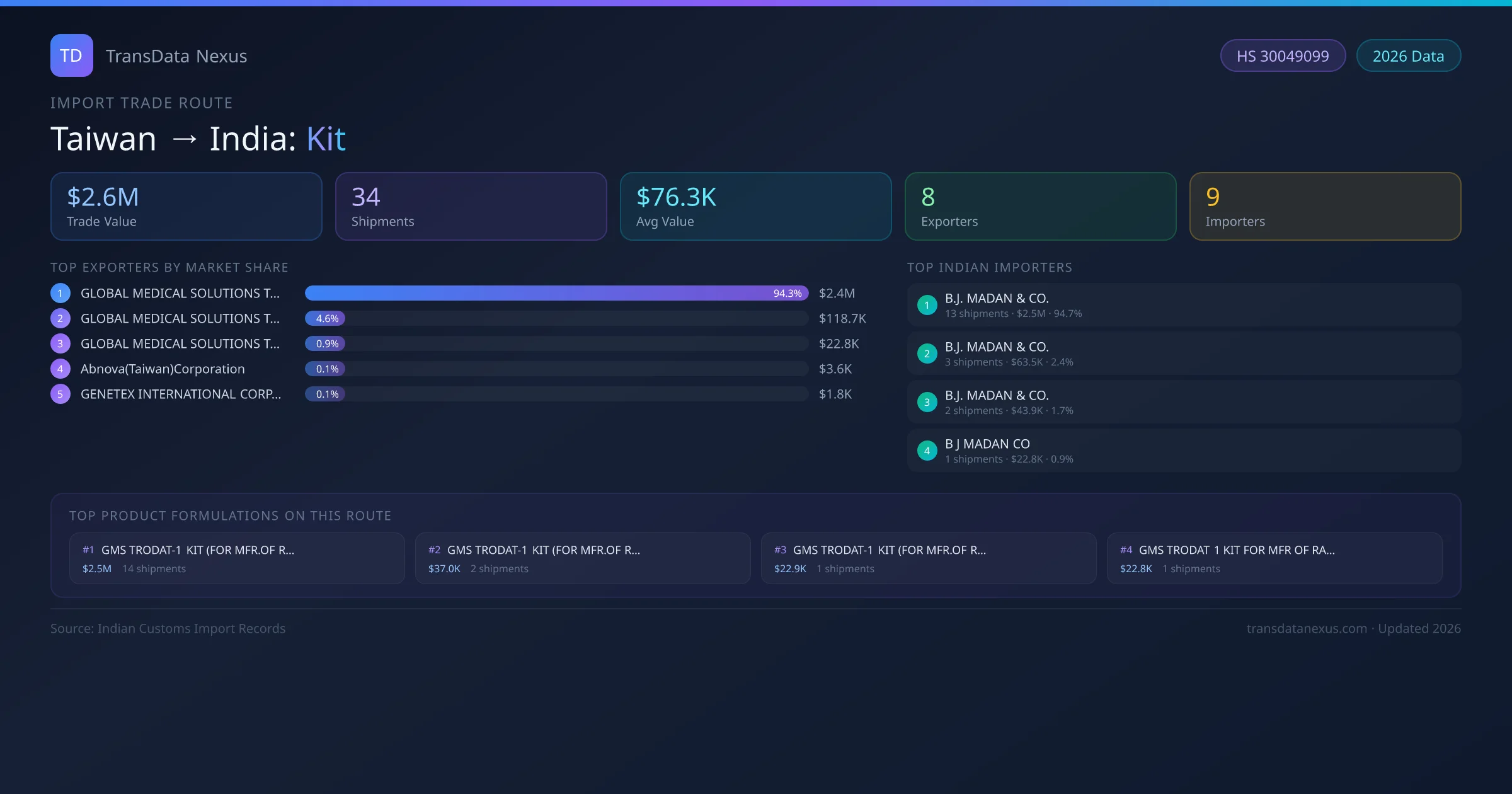Image resolution: width=1512 pixels, height=794 pixels.
Task: Open the 34 Shipments stat card
Action: click(x=471, y=206)
